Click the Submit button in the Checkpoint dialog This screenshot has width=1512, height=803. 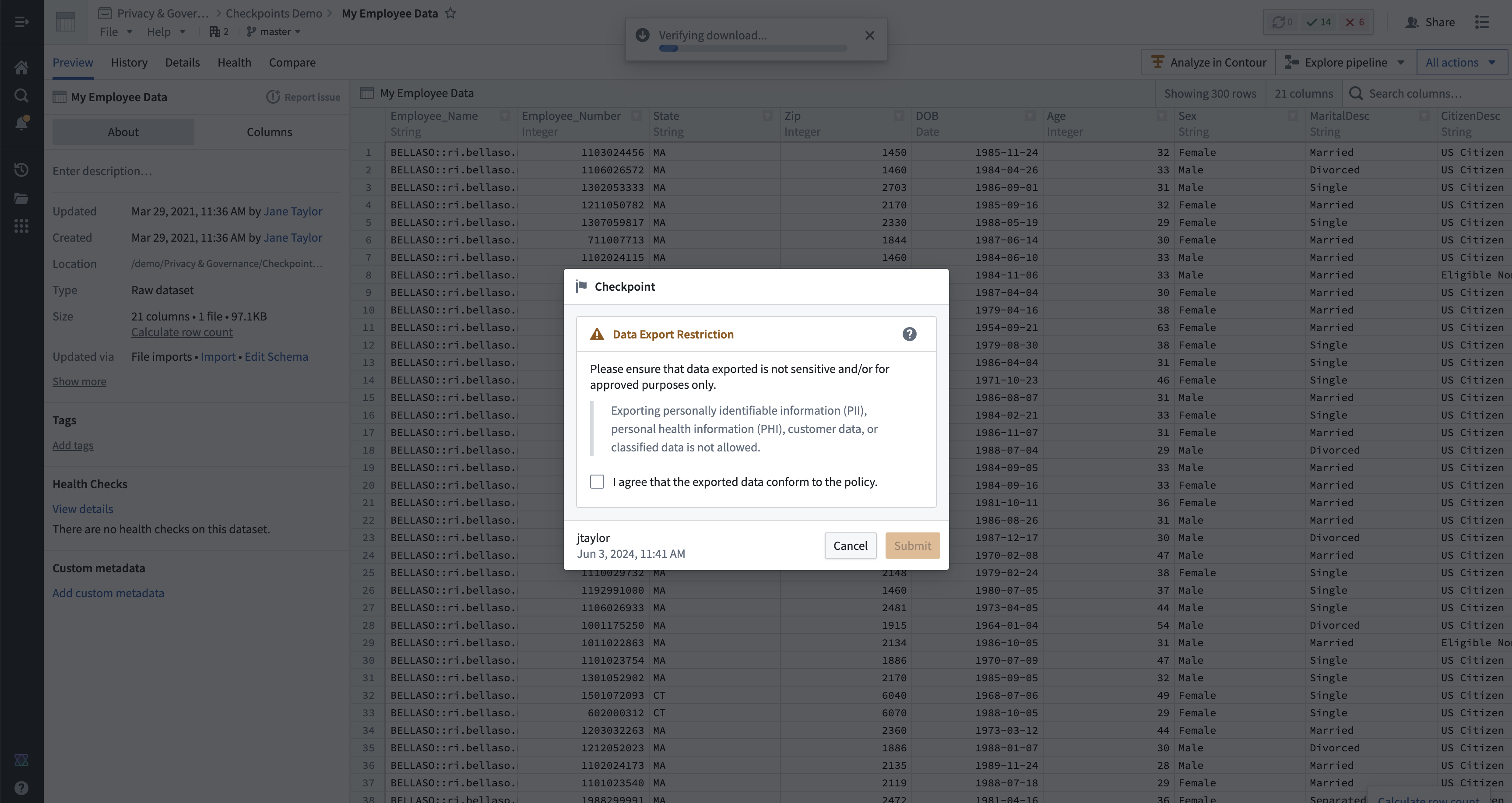(x=912, y=545)
